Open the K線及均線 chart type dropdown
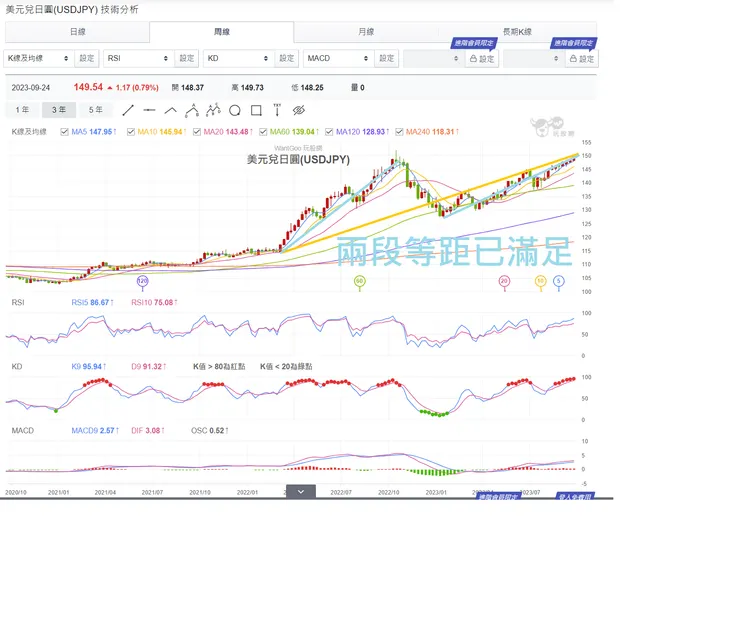 [39, 59]
